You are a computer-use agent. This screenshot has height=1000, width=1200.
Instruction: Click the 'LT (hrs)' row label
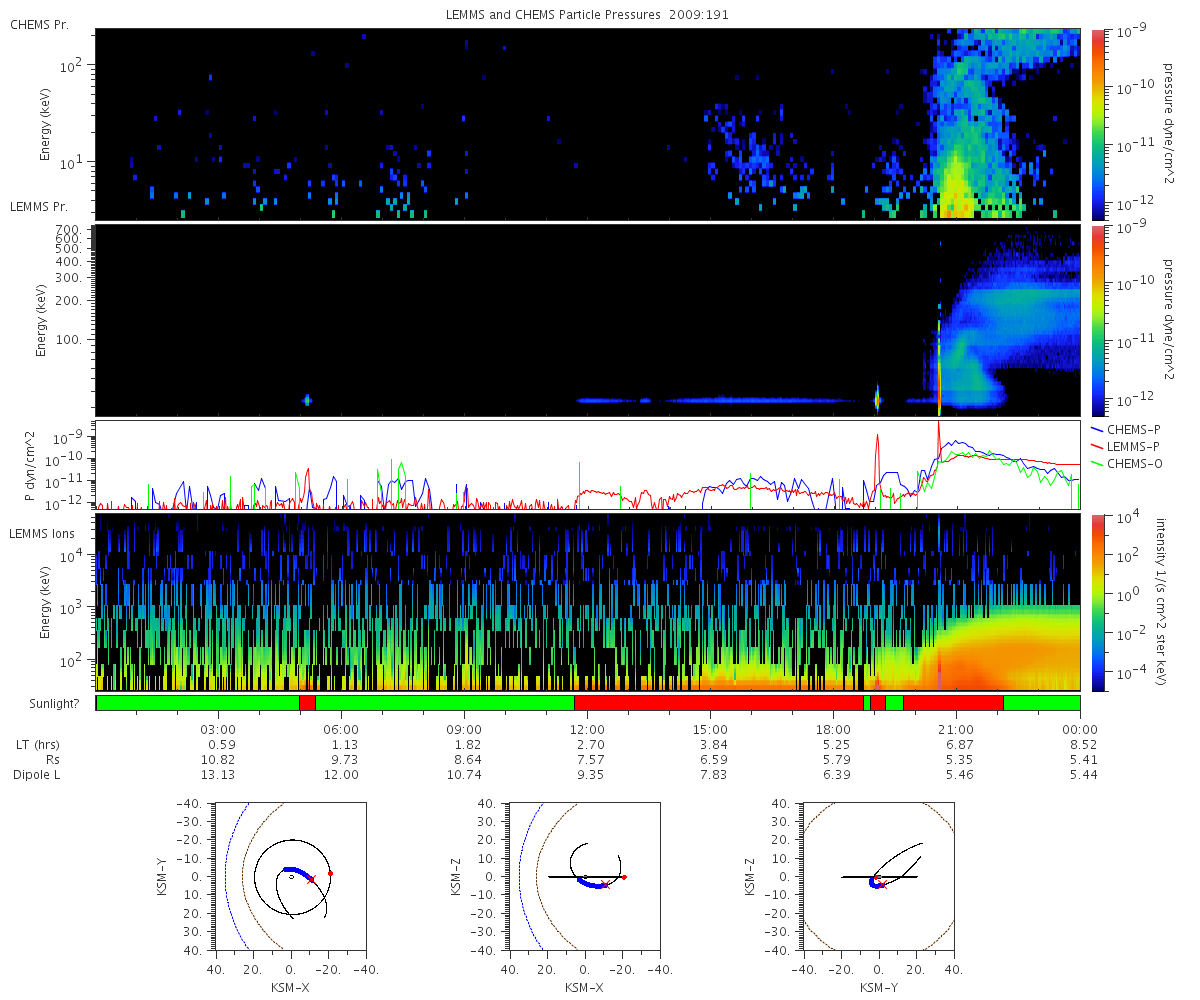tap(36, 744)
